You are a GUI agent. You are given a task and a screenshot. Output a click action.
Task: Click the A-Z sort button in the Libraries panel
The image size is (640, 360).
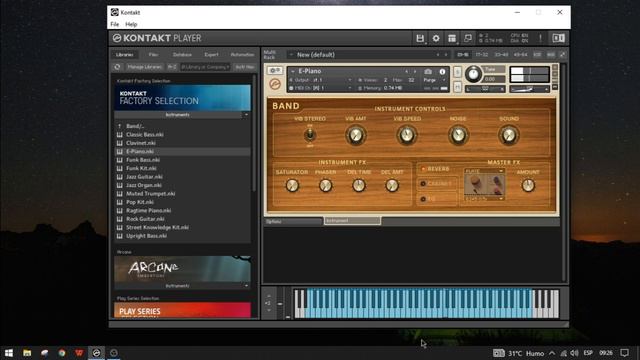(172, 67)
